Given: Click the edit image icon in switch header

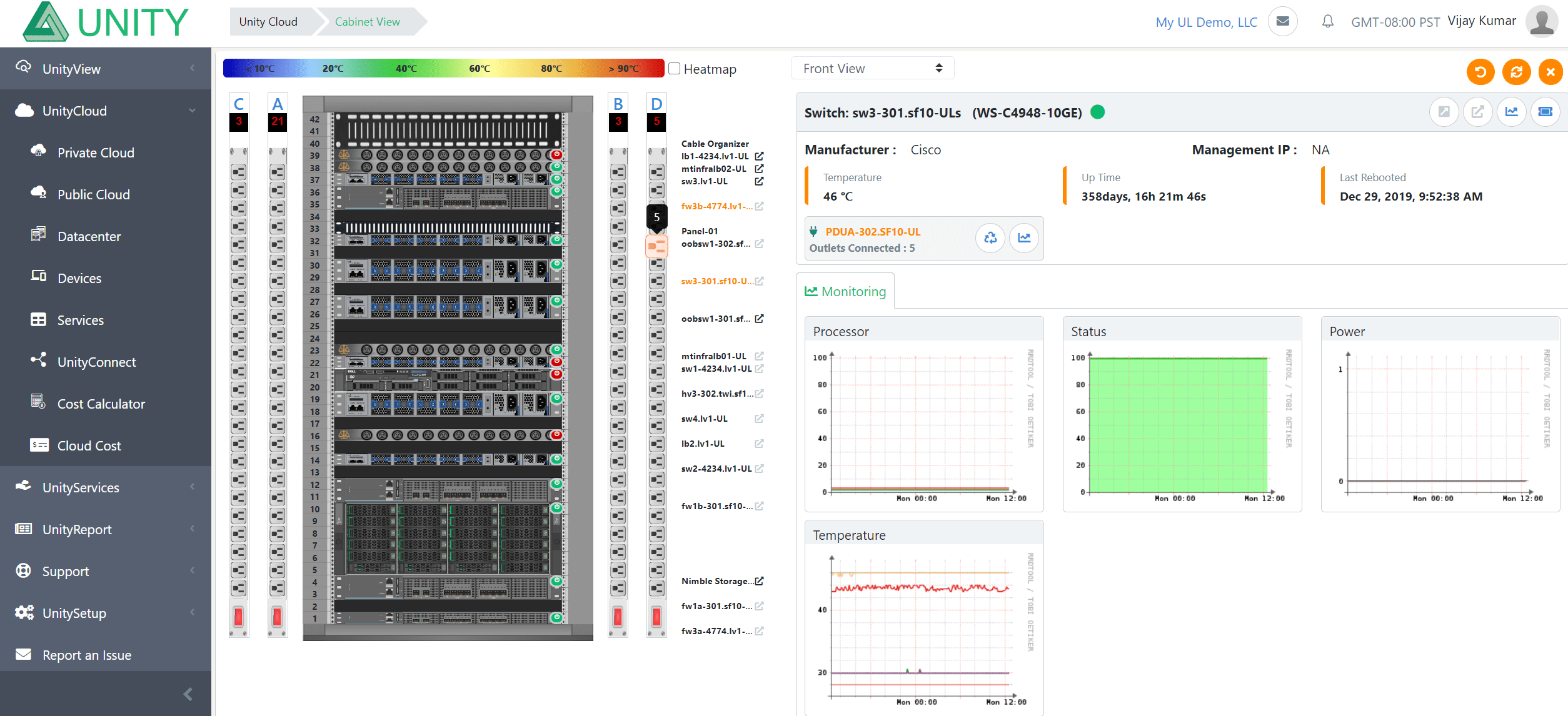Looking at the screenshot, I should [x=1444, y=112].
